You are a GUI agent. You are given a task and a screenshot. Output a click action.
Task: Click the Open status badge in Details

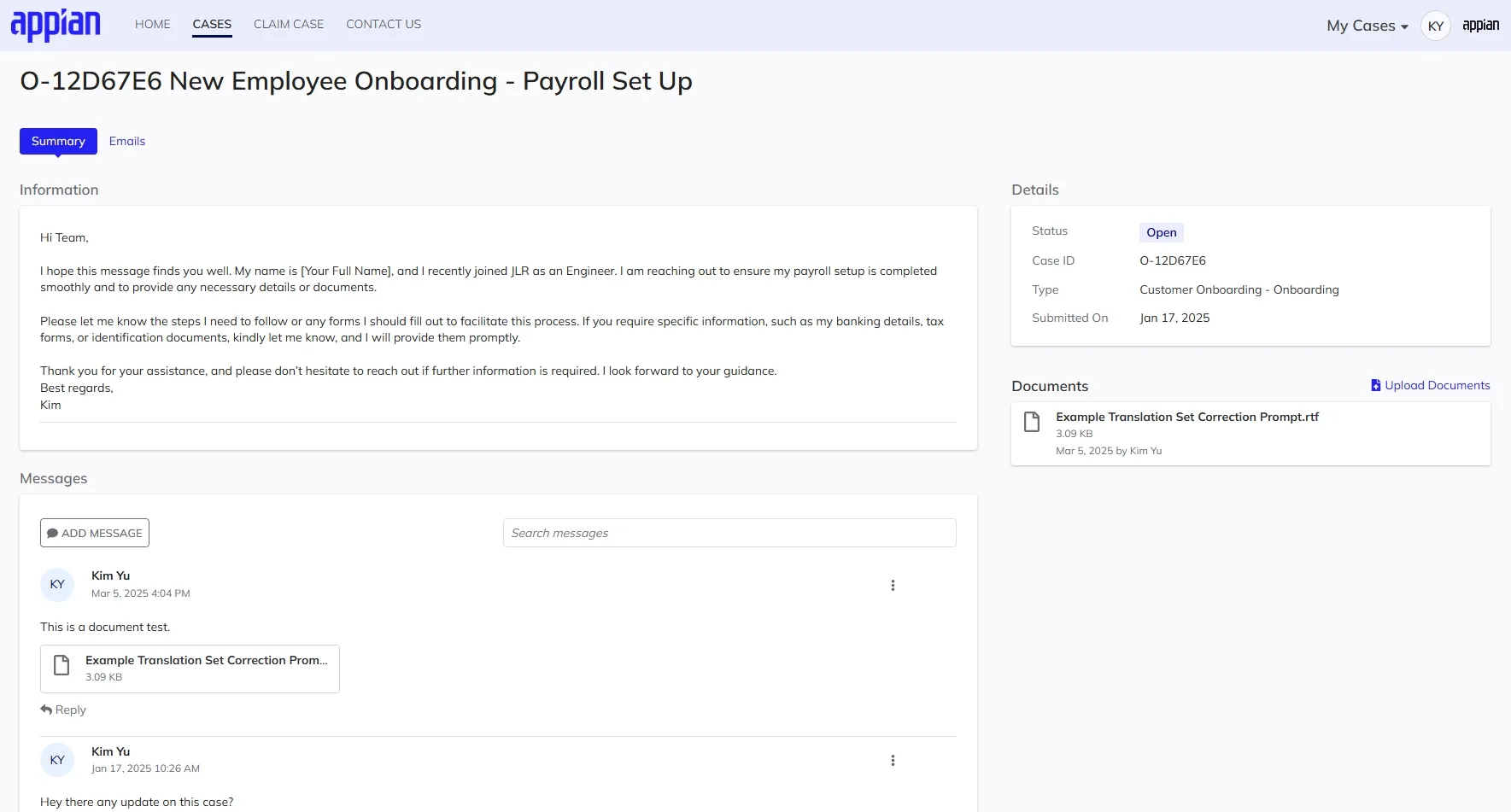tap(1161, 231)
